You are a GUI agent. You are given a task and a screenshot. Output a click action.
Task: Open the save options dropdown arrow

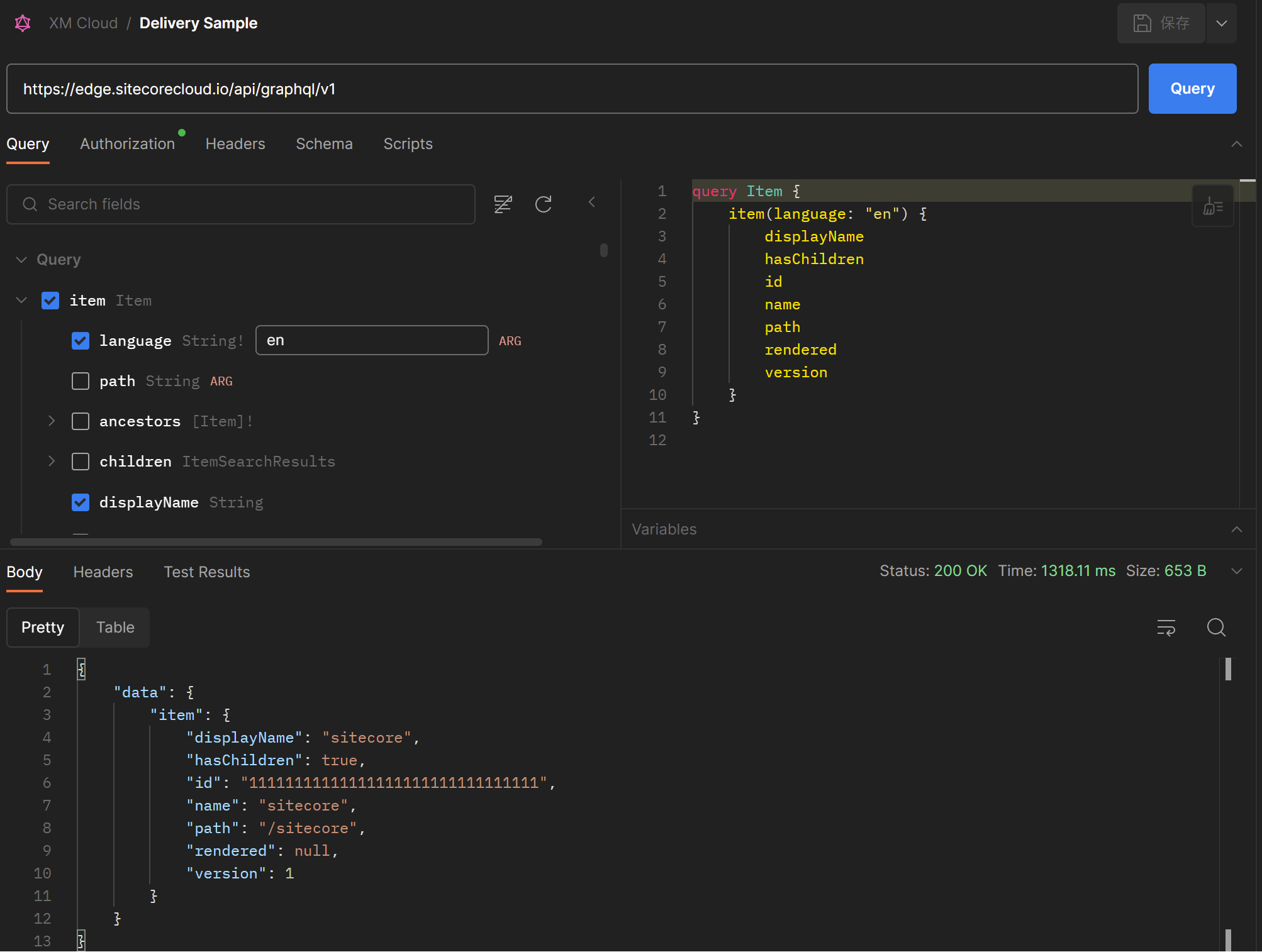pyautogui.click(x=1222, y=23)
